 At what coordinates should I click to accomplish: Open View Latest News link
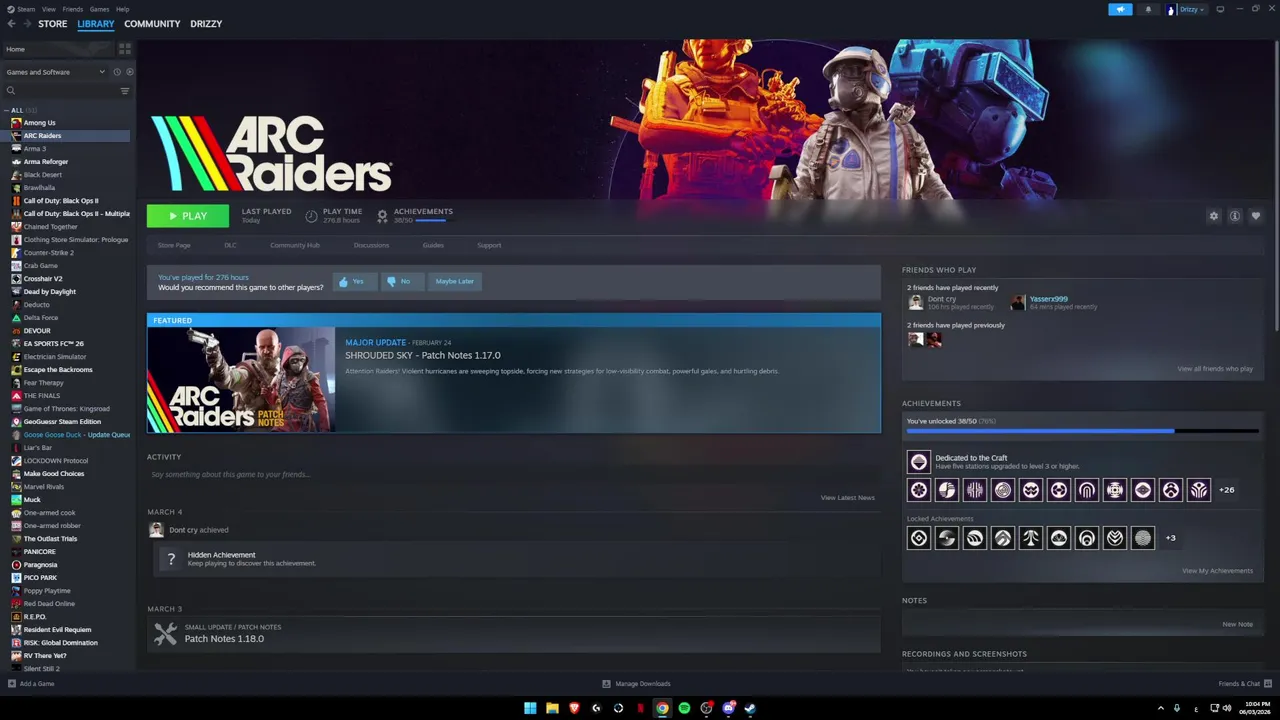[848, 498]
